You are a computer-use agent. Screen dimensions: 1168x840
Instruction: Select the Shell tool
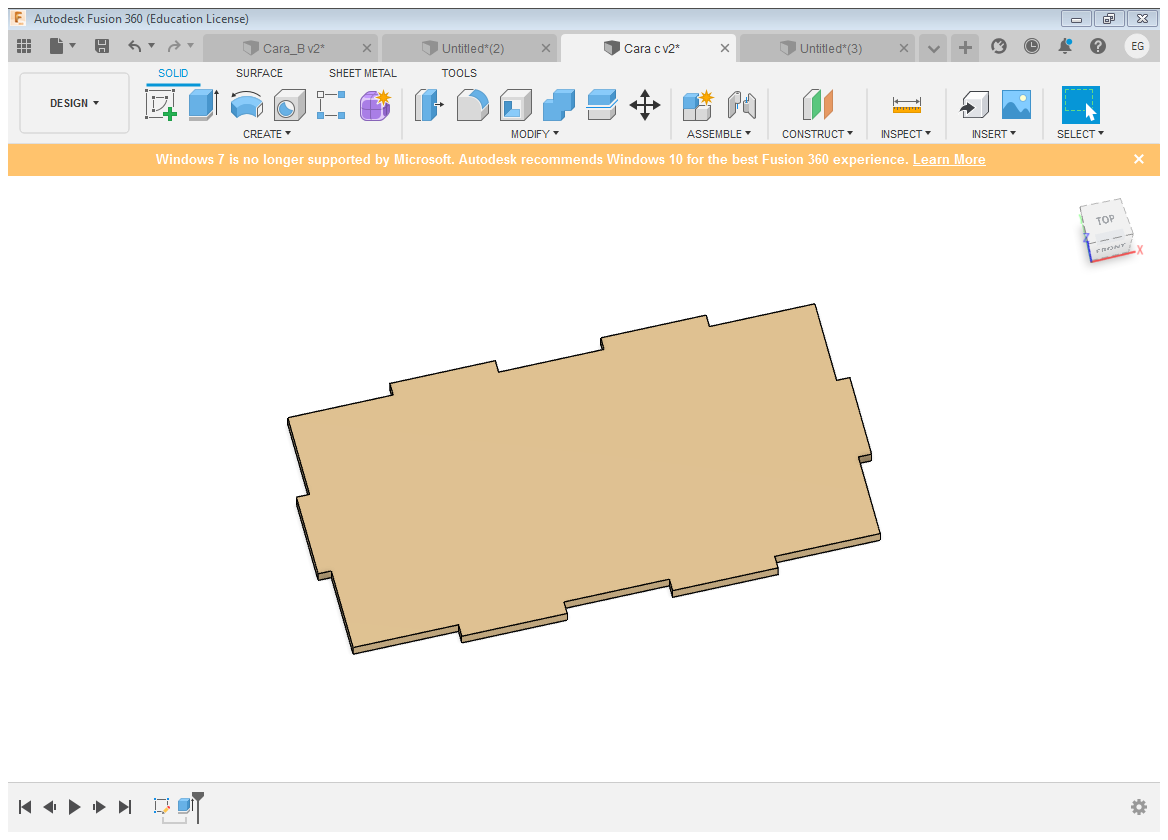coord(515,104)
